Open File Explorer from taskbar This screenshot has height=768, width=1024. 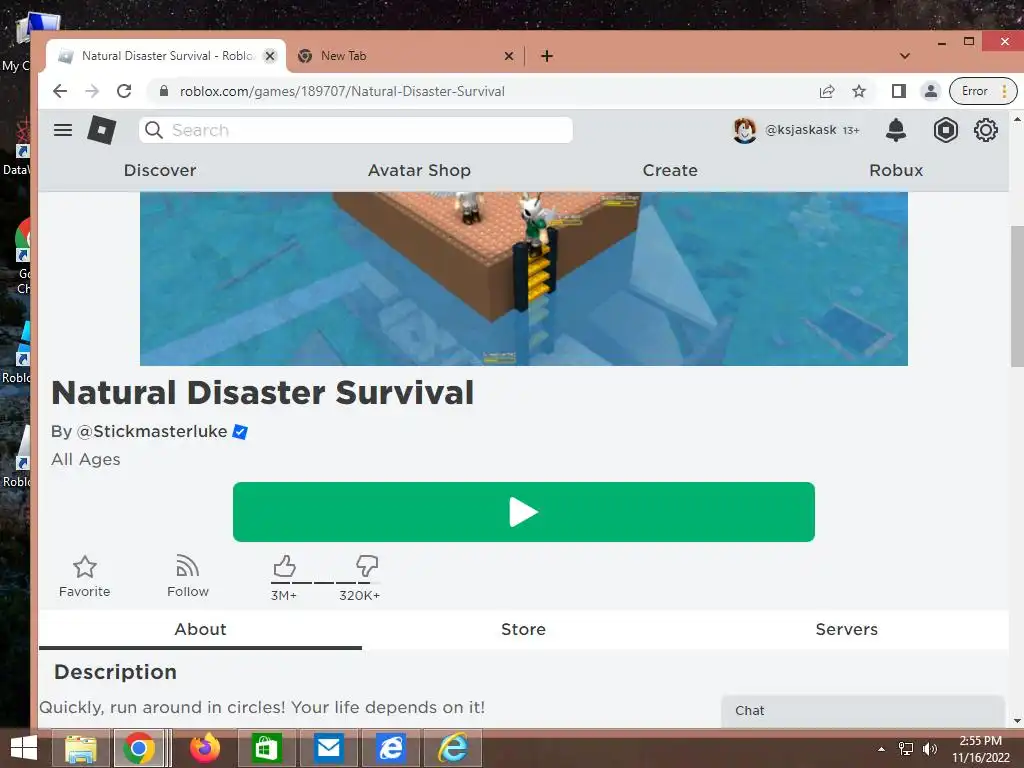(80, 748)
